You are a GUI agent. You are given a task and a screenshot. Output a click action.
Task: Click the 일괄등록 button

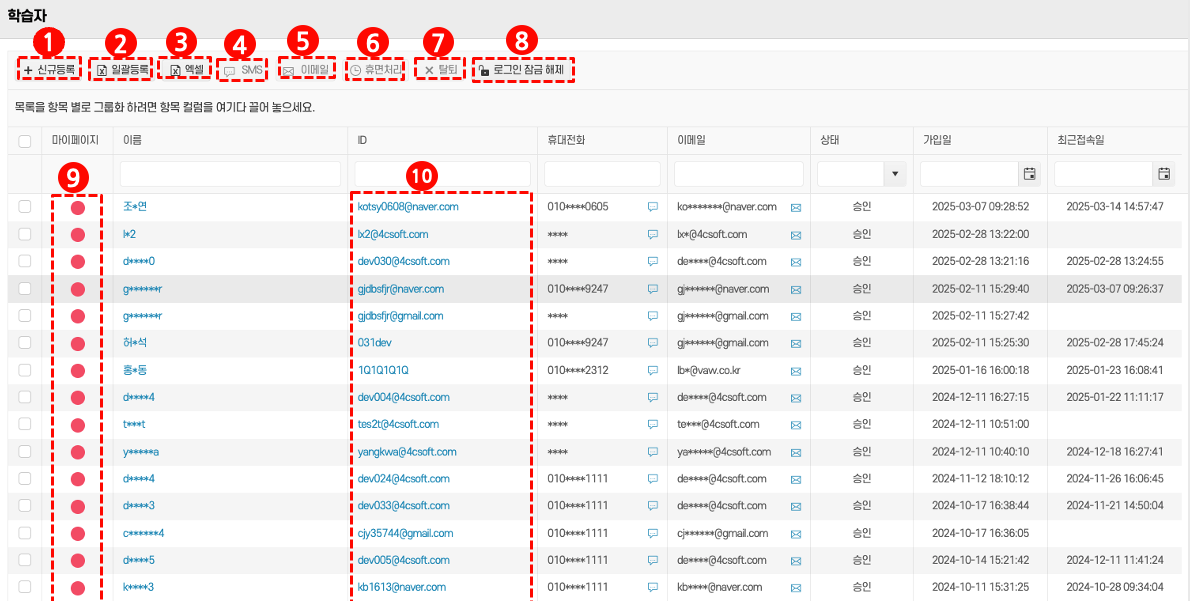click(122, 70)
